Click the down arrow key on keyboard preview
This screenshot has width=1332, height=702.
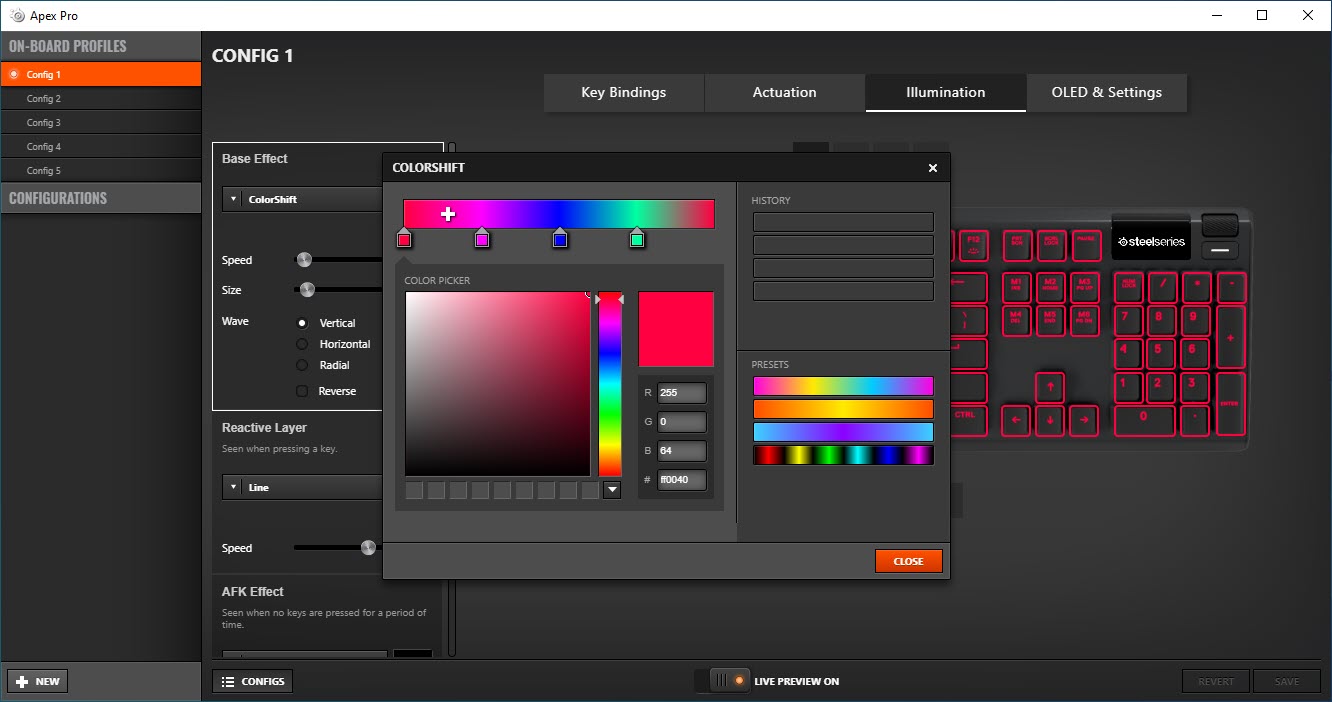coord(1049,420)
